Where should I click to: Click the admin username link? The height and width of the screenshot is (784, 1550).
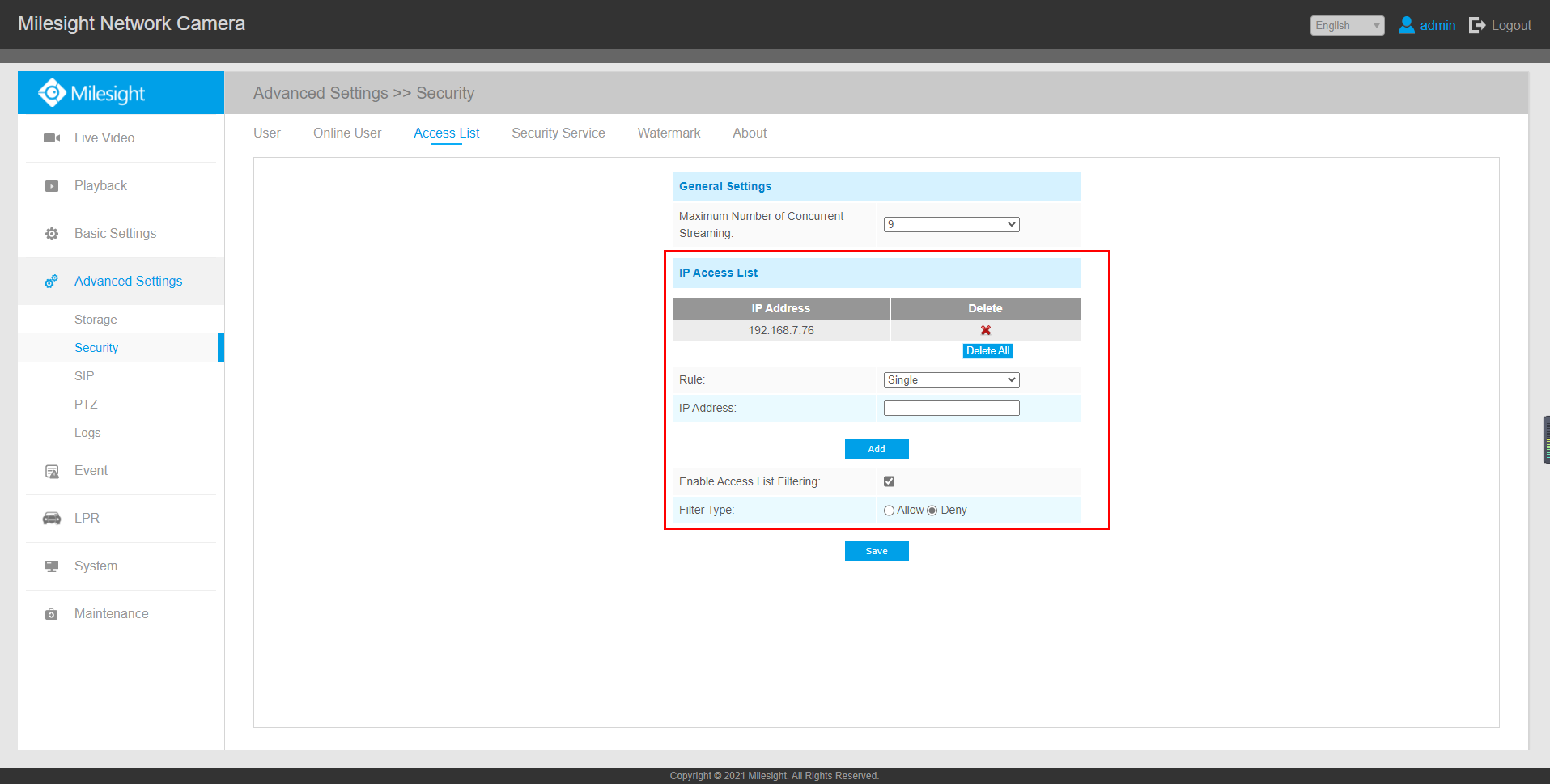pos(1437,25)
